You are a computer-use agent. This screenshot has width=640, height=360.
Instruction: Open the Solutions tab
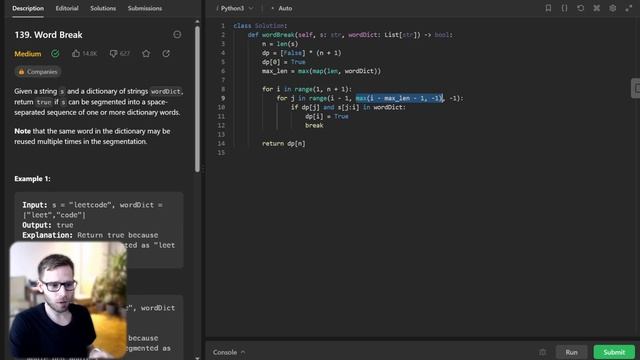pos(103,8)
